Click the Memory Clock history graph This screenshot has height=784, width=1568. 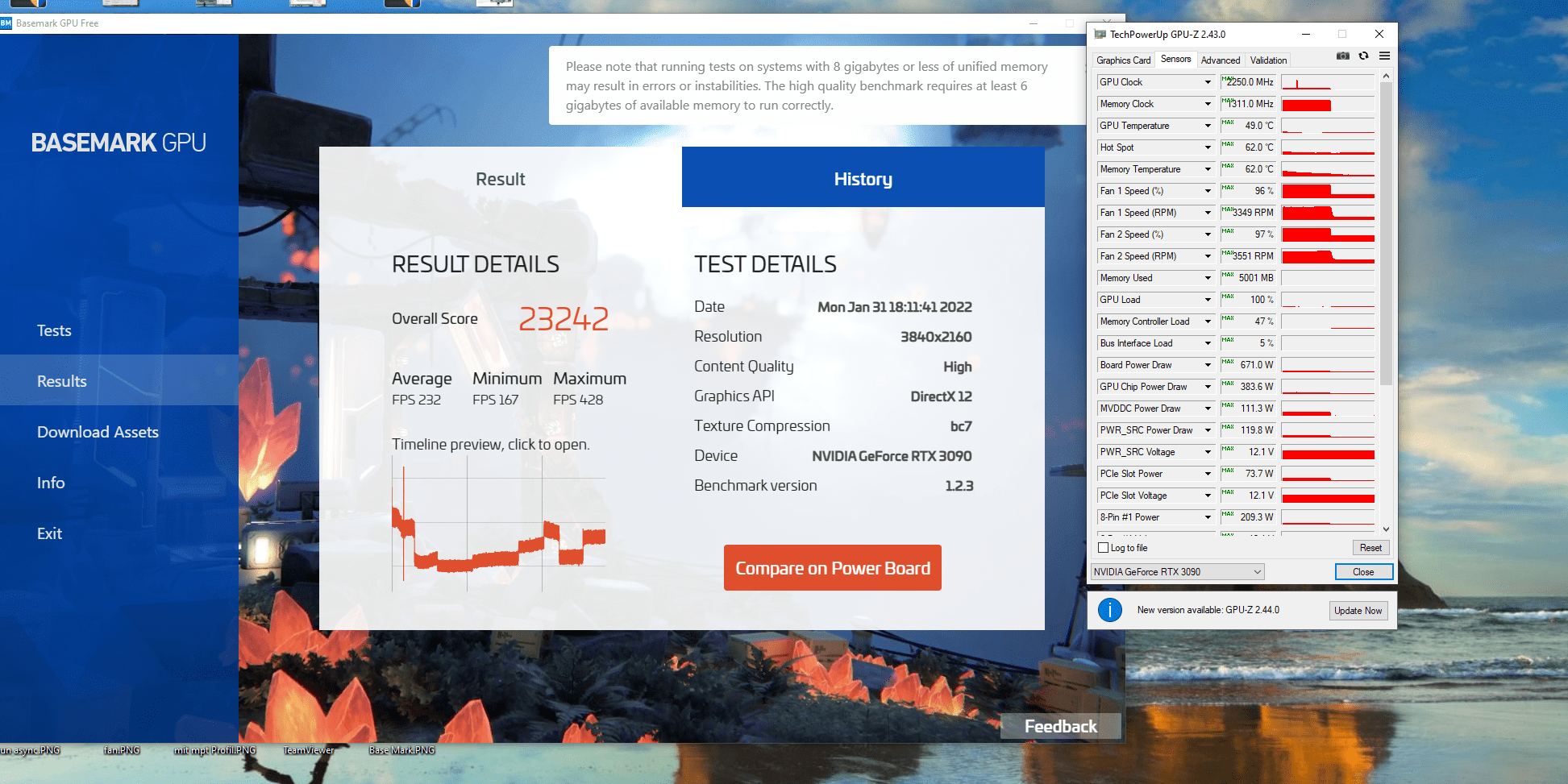1328,104
